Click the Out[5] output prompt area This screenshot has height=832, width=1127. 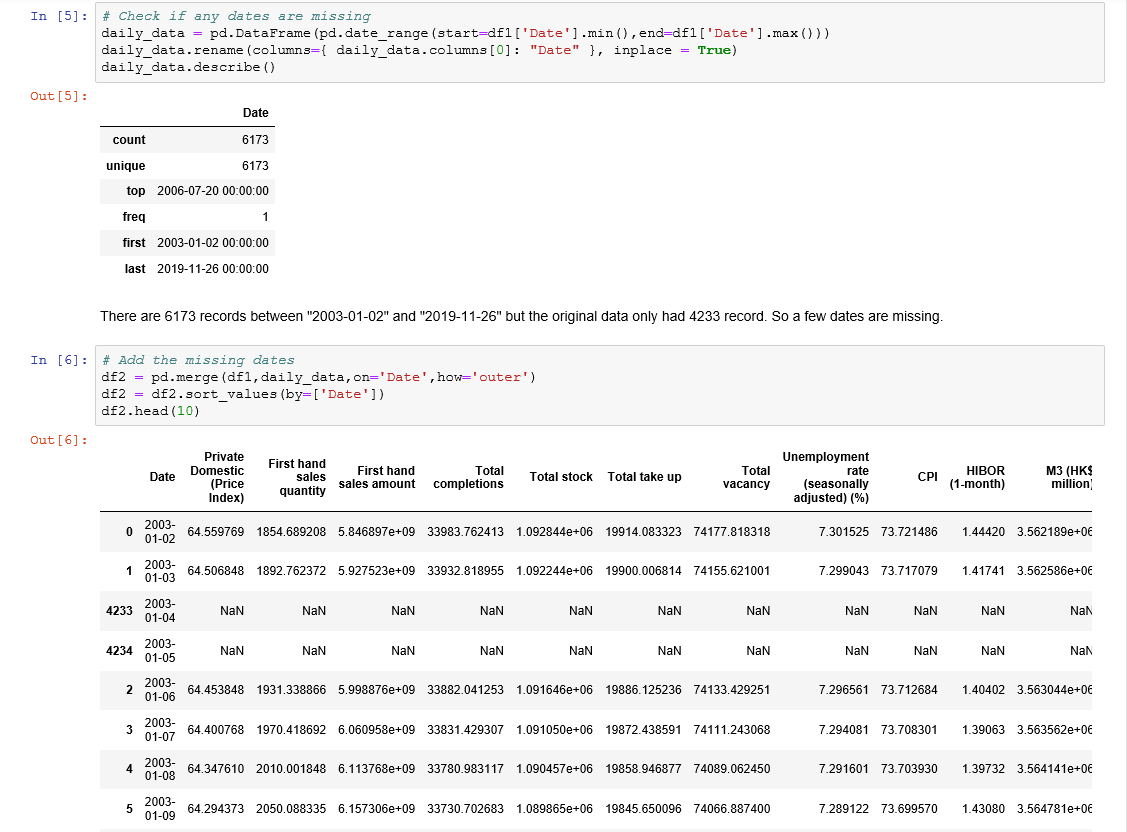point(59,96)
